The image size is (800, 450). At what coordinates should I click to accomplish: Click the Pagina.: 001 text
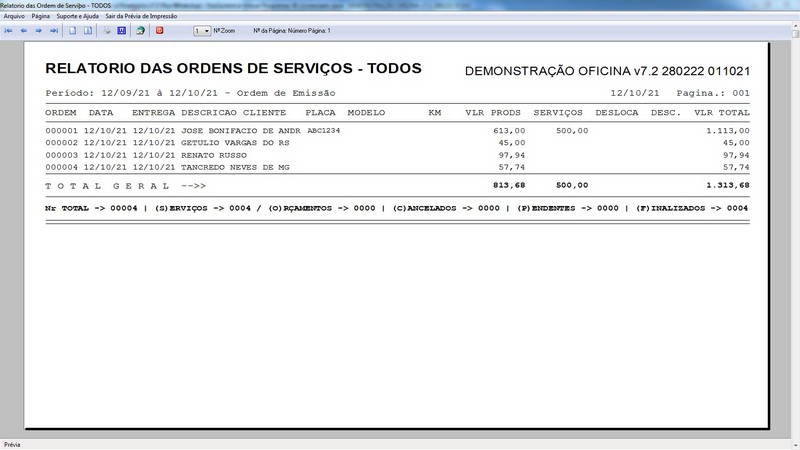click(713, 93)
